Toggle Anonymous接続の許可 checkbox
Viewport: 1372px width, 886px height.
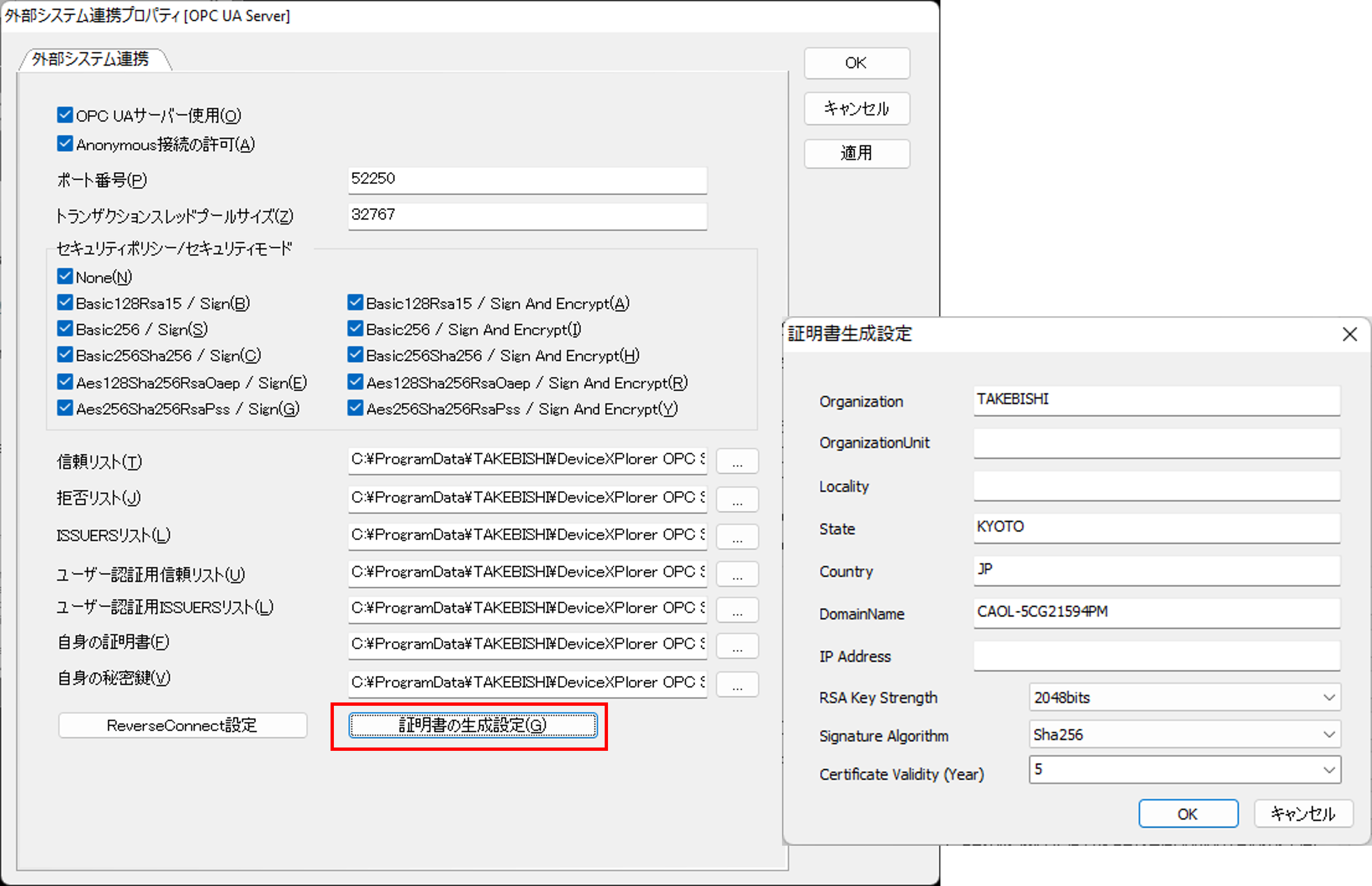coord(65,144)
